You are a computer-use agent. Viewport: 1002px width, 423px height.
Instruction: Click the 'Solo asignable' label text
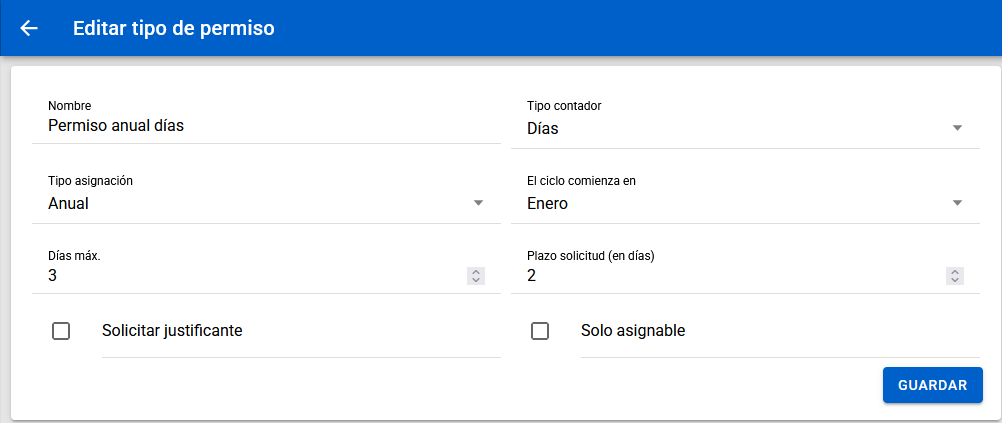coord(633,331)
